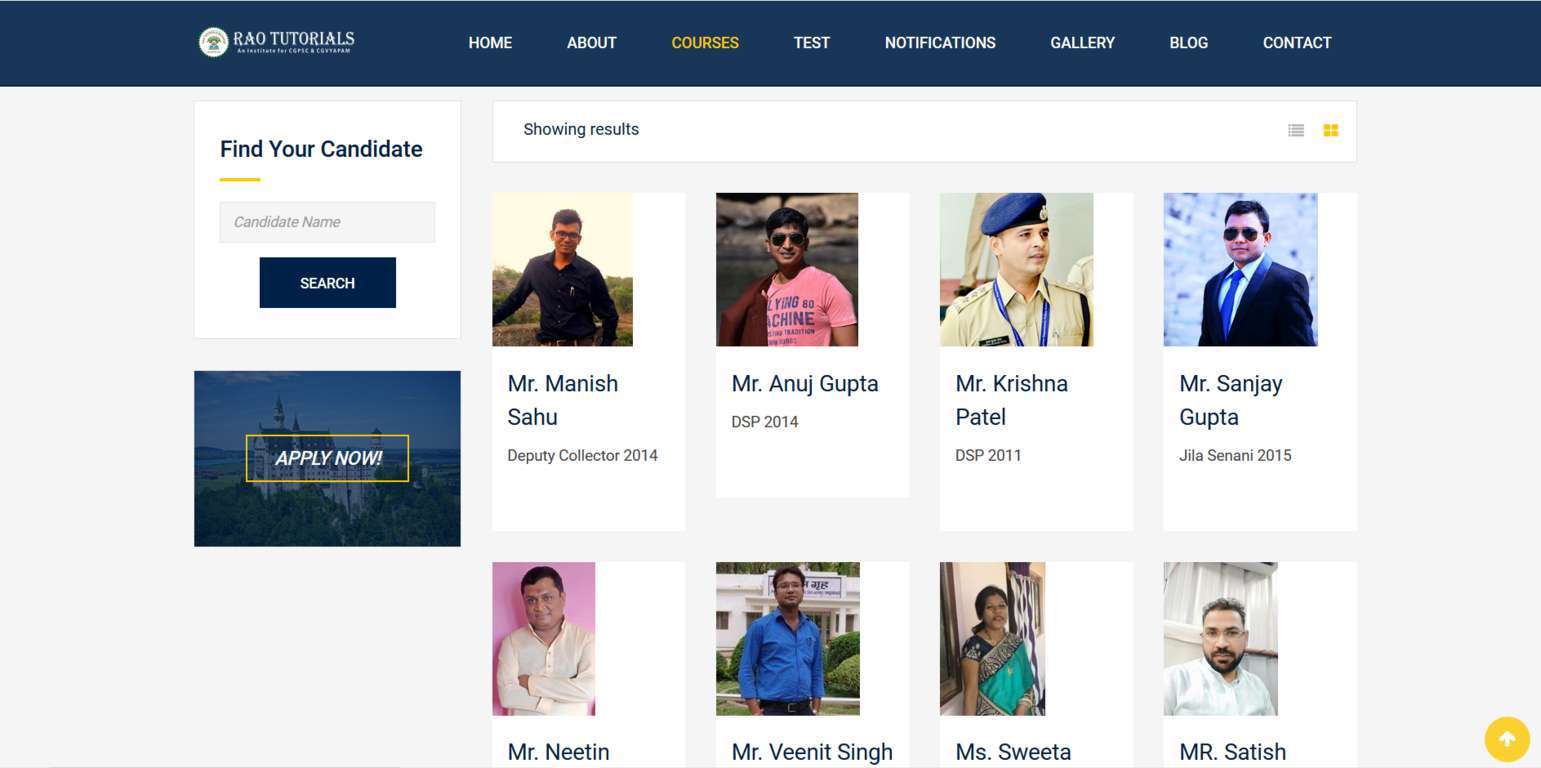This screenshot has width=1541, height=768.
Task: Click the Rao Tutorials logo
Action: pyautogui.click(x=277, y=42)
